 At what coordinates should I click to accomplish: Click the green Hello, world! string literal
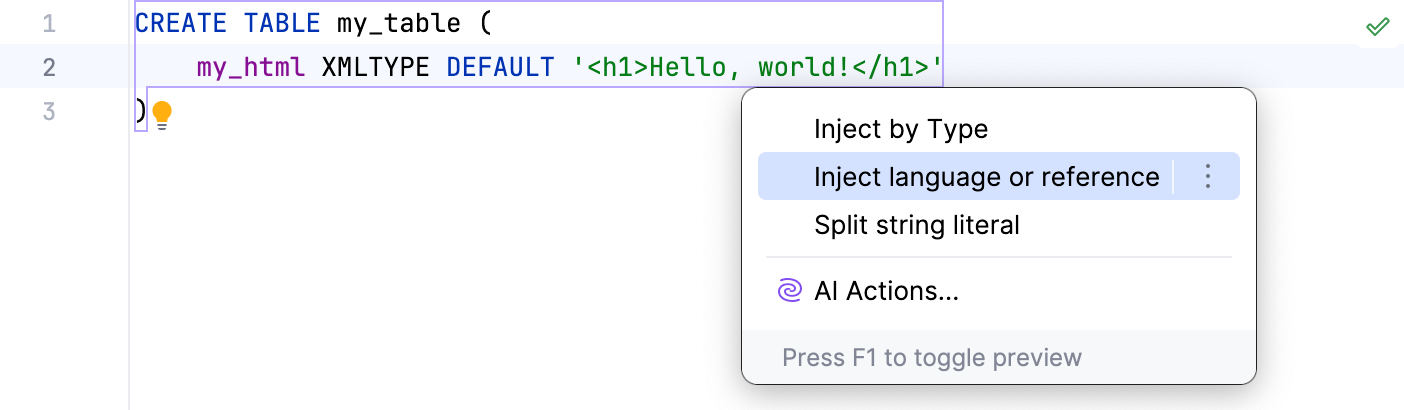tap(758, 67)
